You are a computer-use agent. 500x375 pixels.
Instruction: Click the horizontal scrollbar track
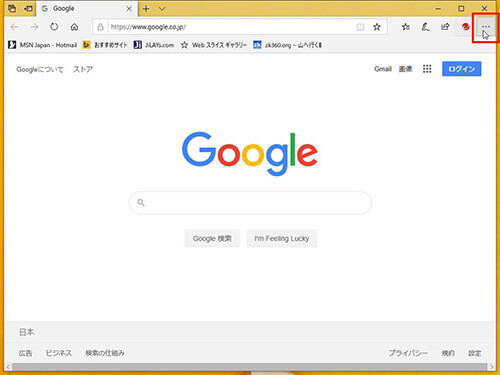coord(250,367)
